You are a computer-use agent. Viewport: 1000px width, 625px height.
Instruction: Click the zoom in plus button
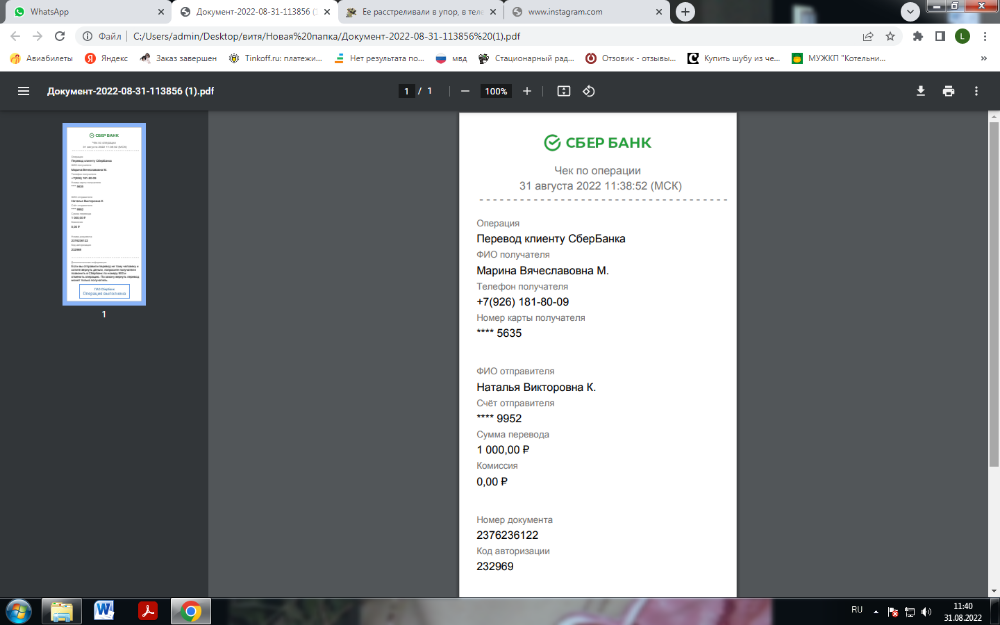[x=527, y=91]
